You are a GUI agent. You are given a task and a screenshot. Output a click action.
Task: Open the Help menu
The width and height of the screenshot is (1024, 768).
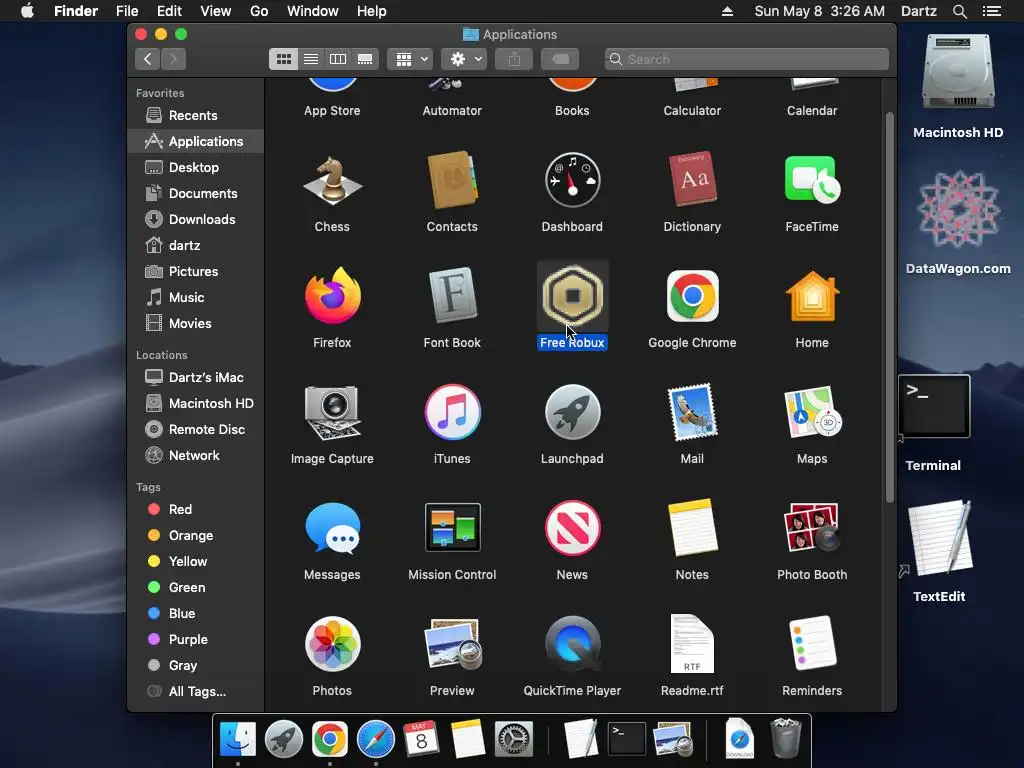pos(372,11)
